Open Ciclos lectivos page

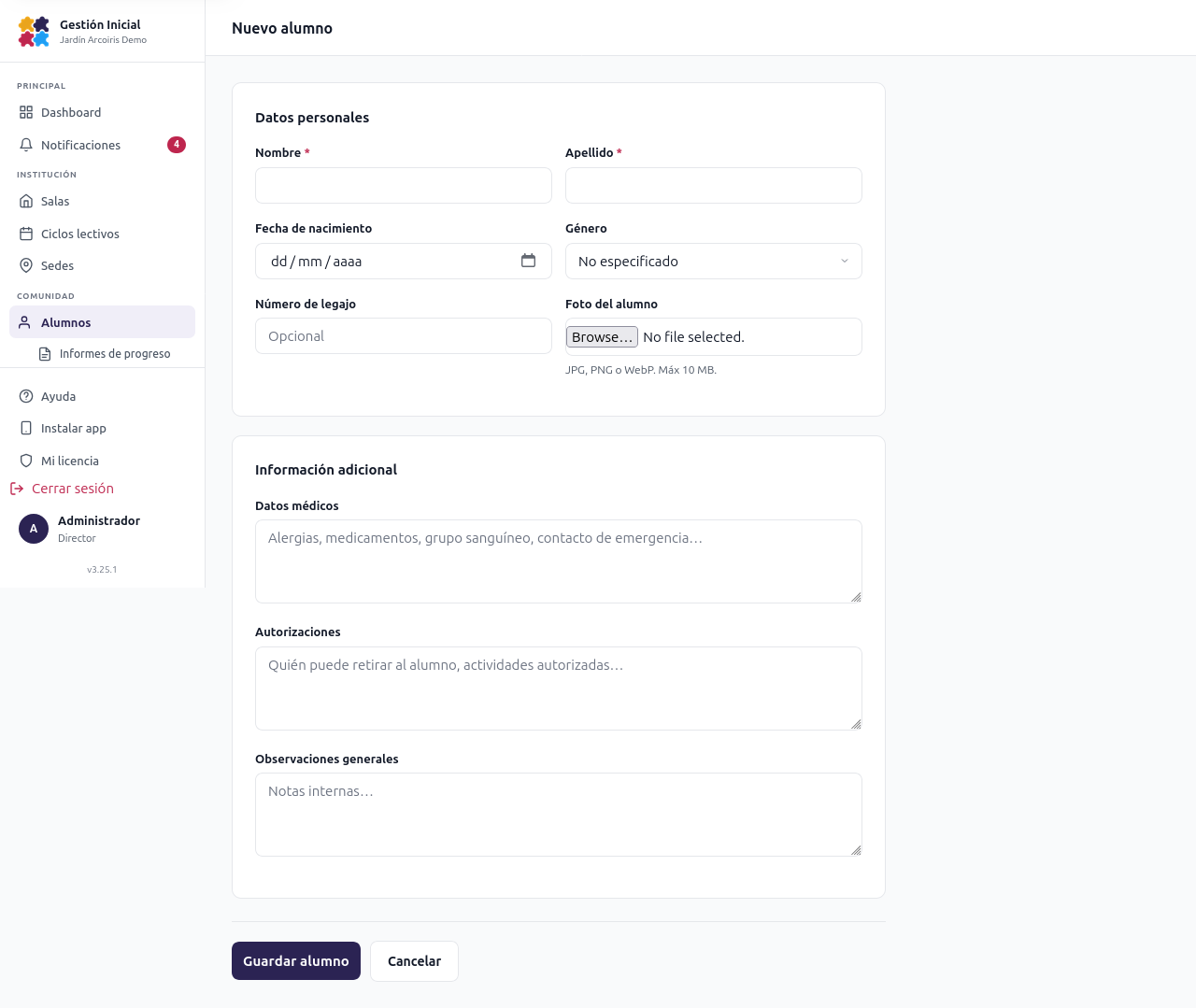[102, 234]
